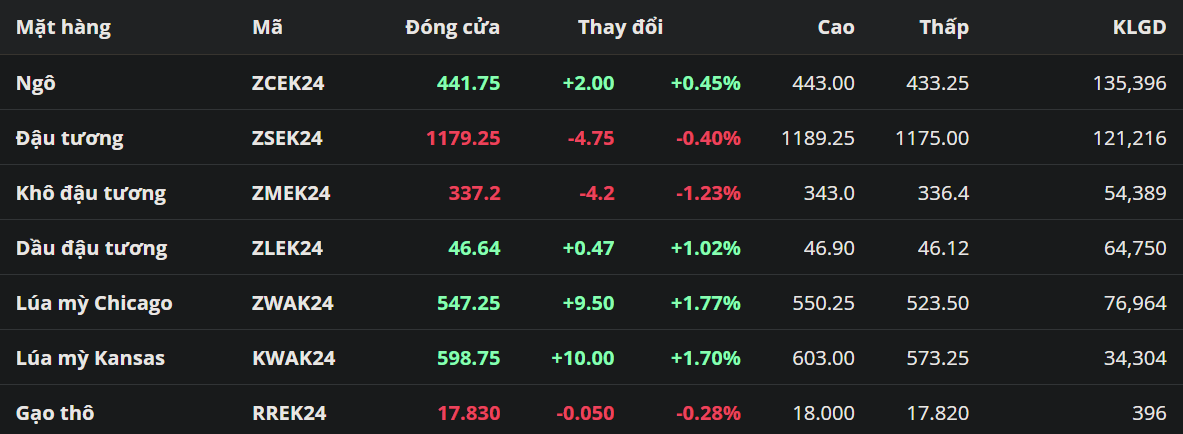
Task: Click the Mặt hàng column header
Action: click(63, 28)
